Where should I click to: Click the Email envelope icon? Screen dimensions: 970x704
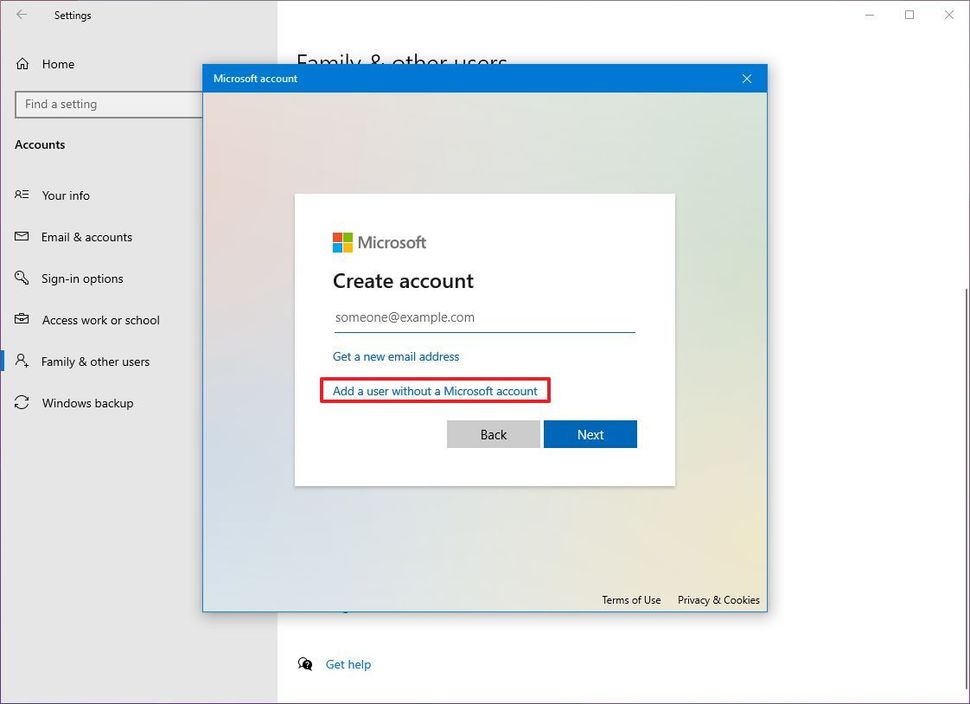[22, 236]
